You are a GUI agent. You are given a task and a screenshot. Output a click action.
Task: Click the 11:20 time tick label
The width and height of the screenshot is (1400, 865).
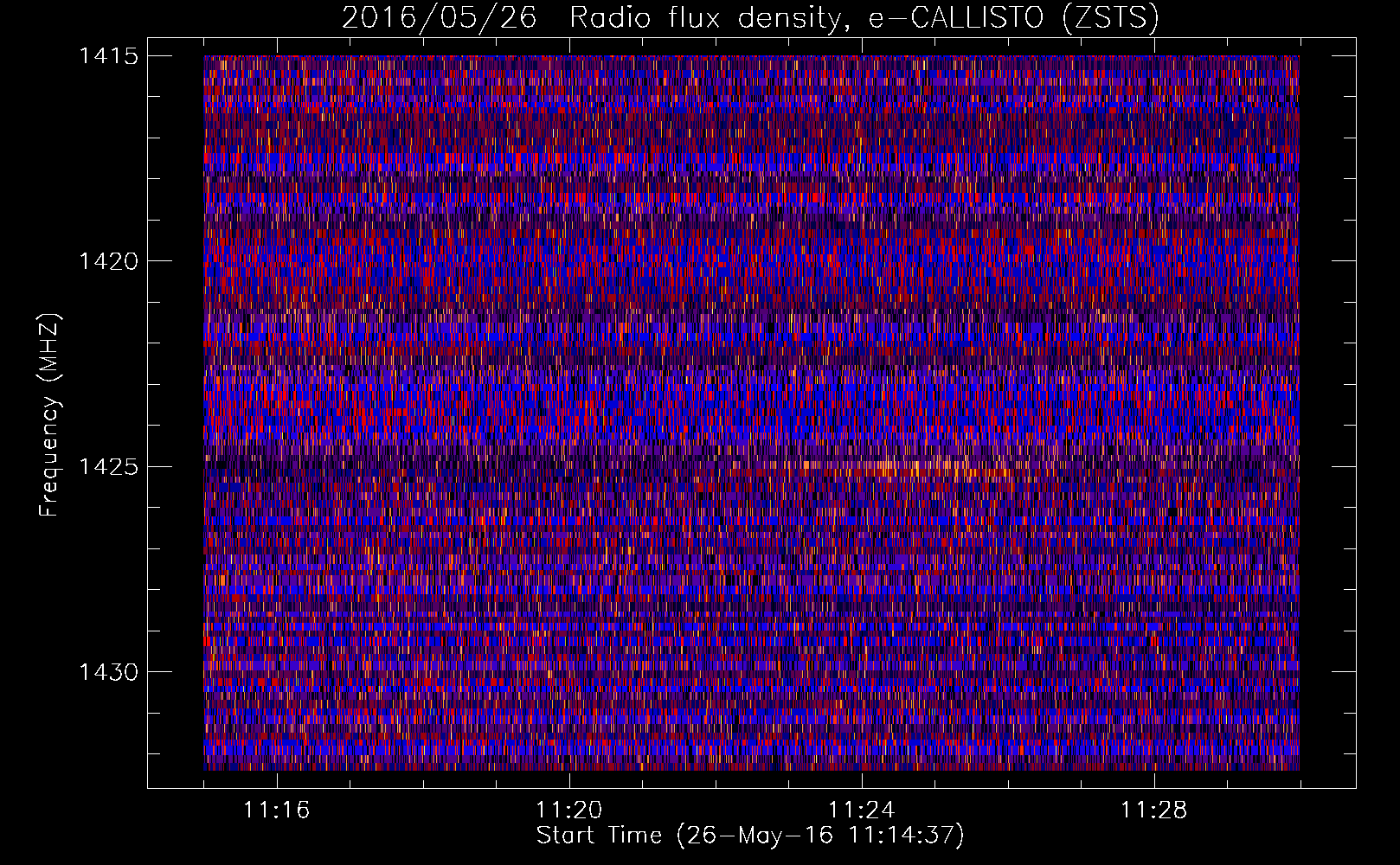[x=568, y=811]
